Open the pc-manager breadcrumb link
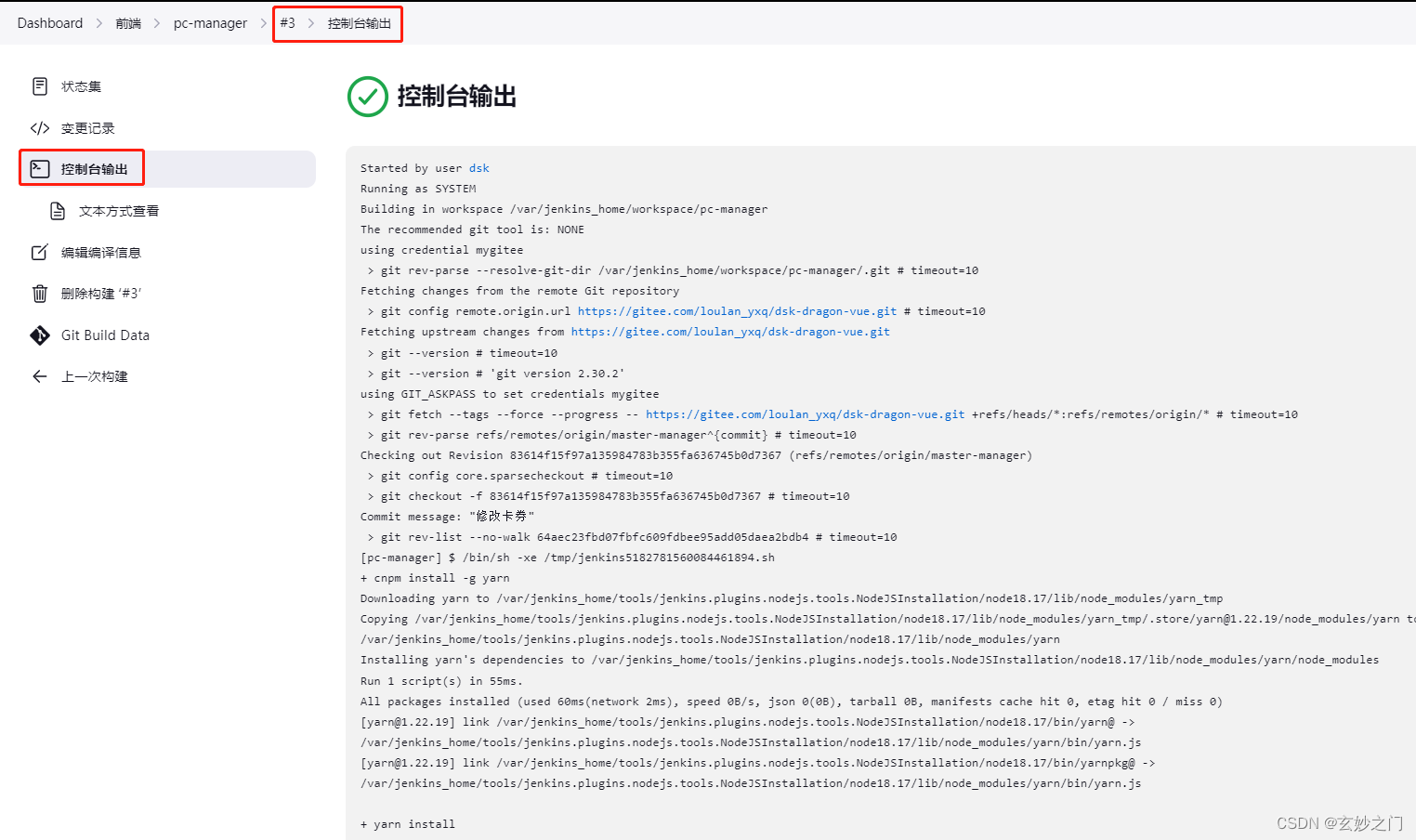The width and height of the screenshot is (1416, 840). click(210, 23)
